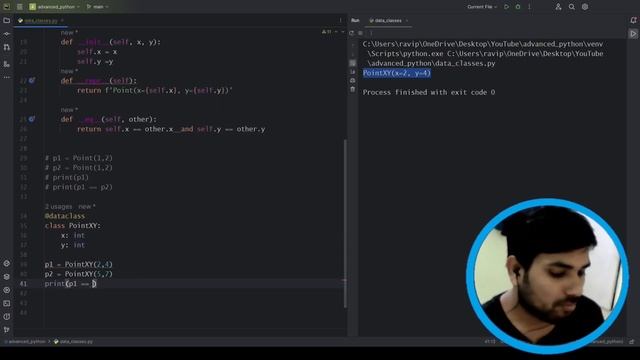Open the Project tool window folder icon

pos(7,20)
